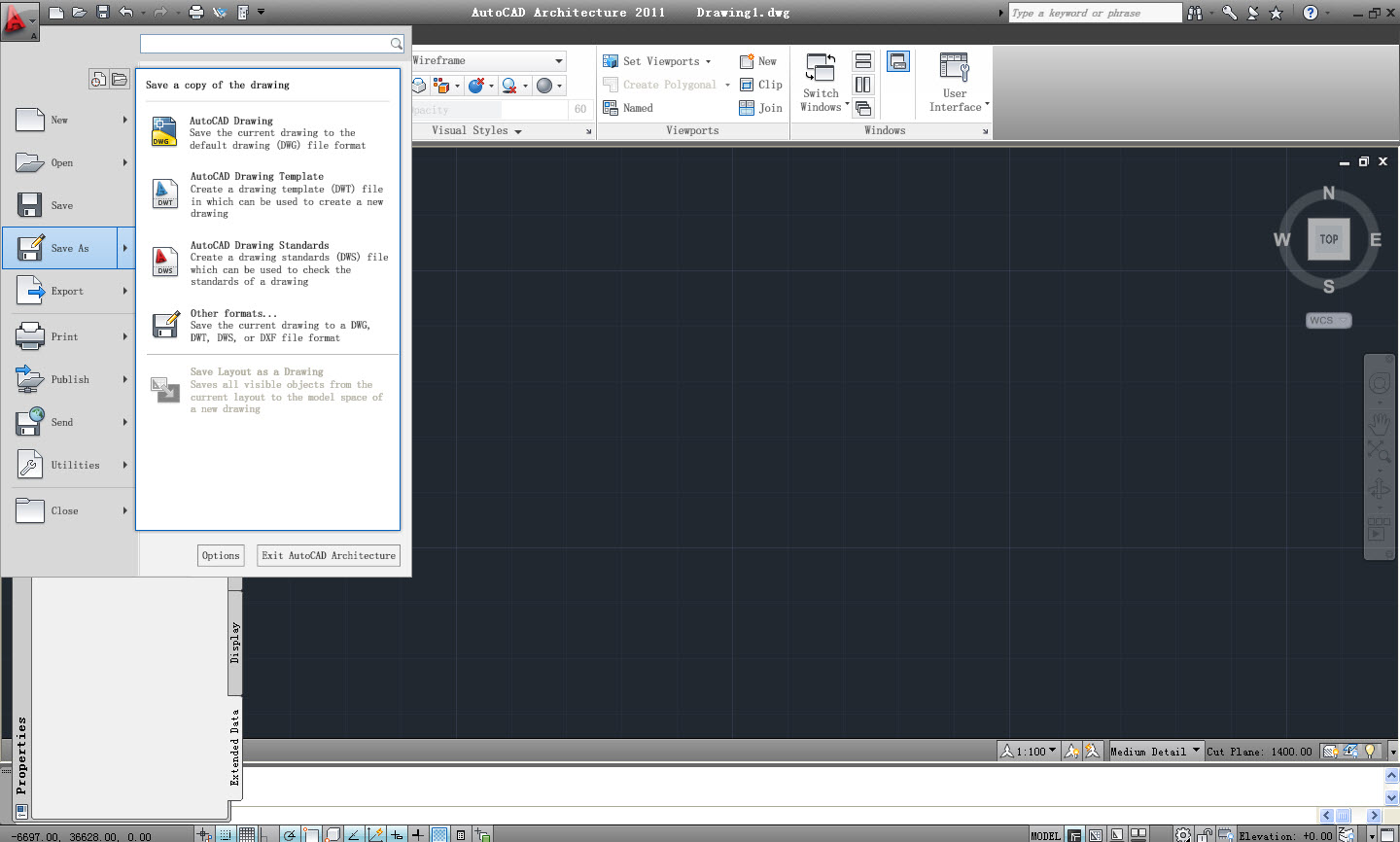Click Exit AutoCAD Architecture button
1400x842 pixels.
[329, 555]
